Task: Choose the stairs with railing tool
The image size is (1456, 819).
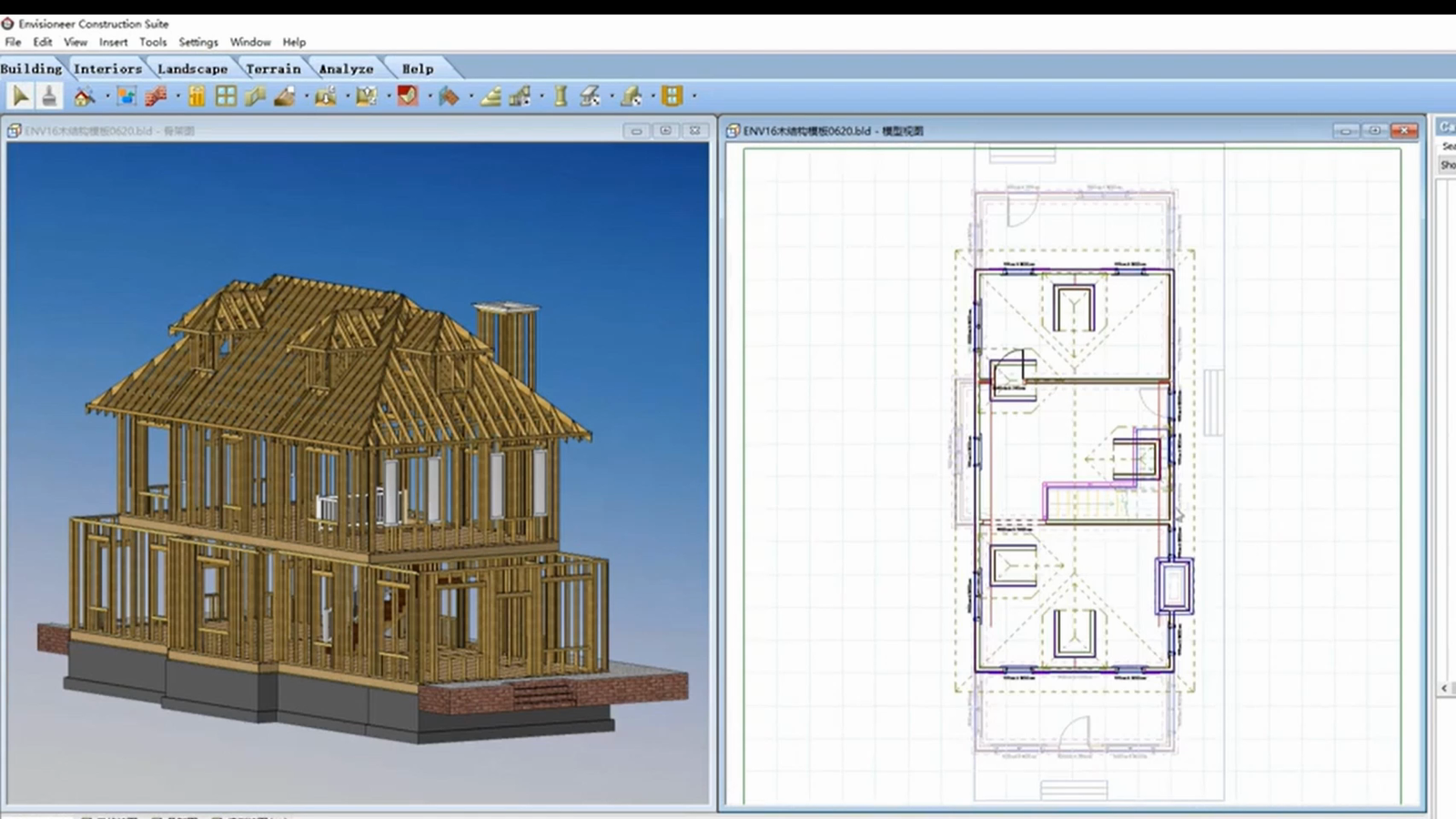Action: pos(520,96)
